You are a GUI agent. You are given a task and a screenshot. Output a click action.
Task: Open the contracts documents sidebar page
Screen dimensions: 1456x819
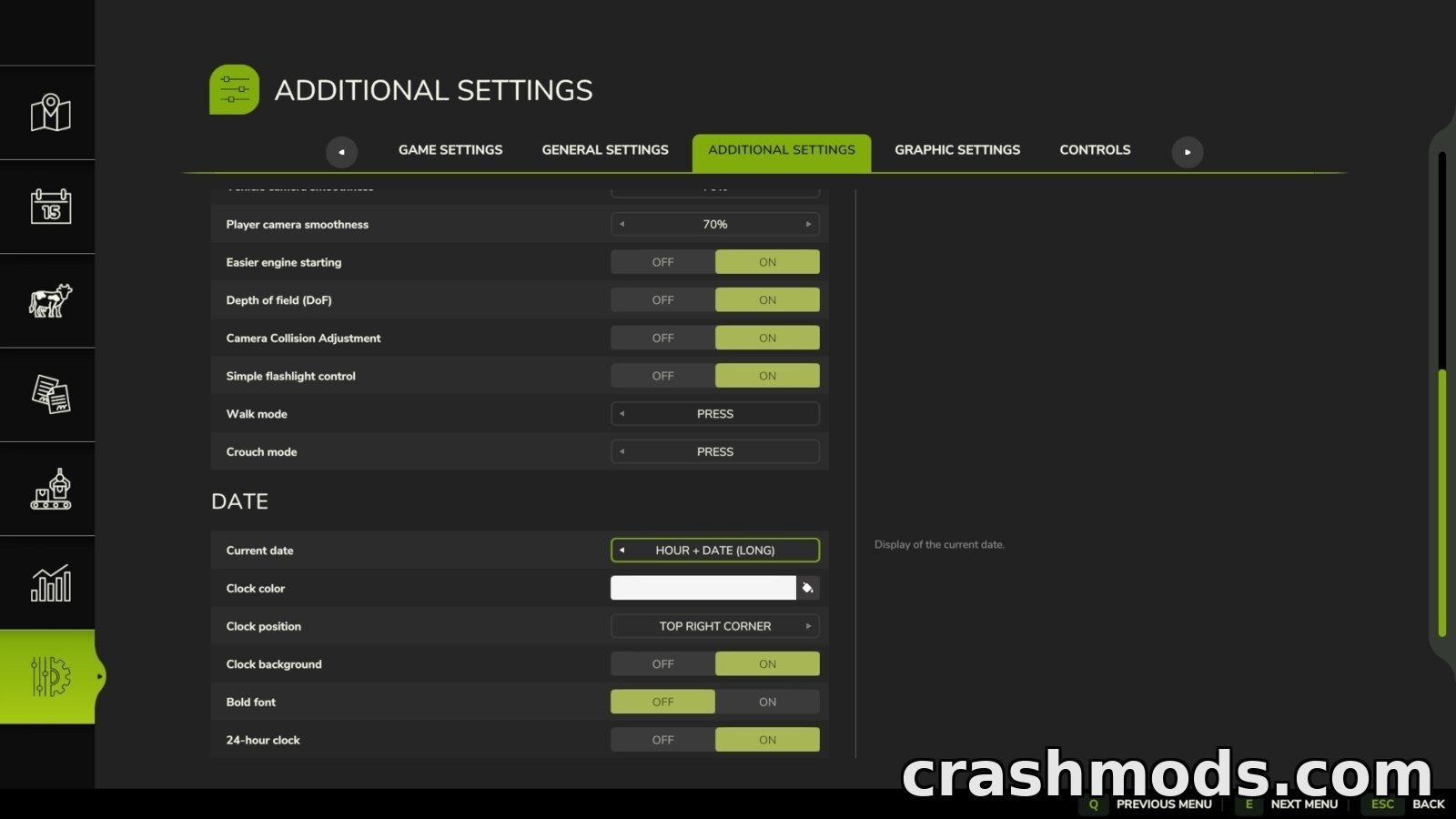pyautogui.click(x=51, y=394)
